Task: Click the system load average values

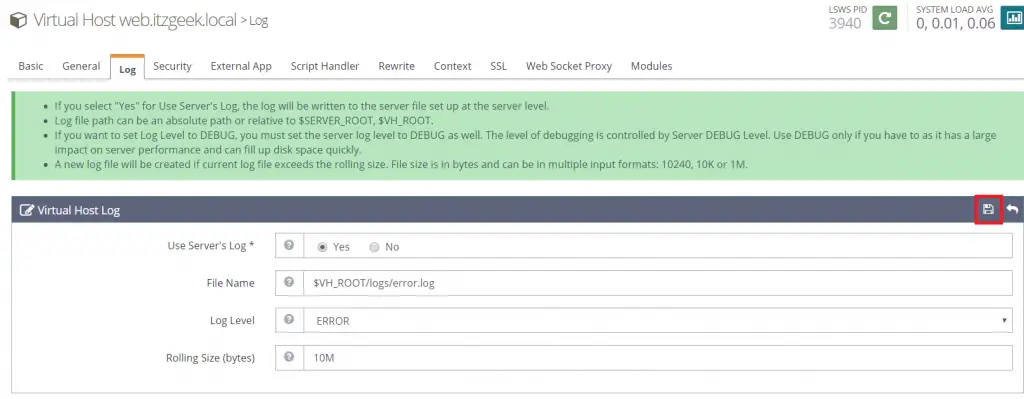Action: (x=955, y=24)
